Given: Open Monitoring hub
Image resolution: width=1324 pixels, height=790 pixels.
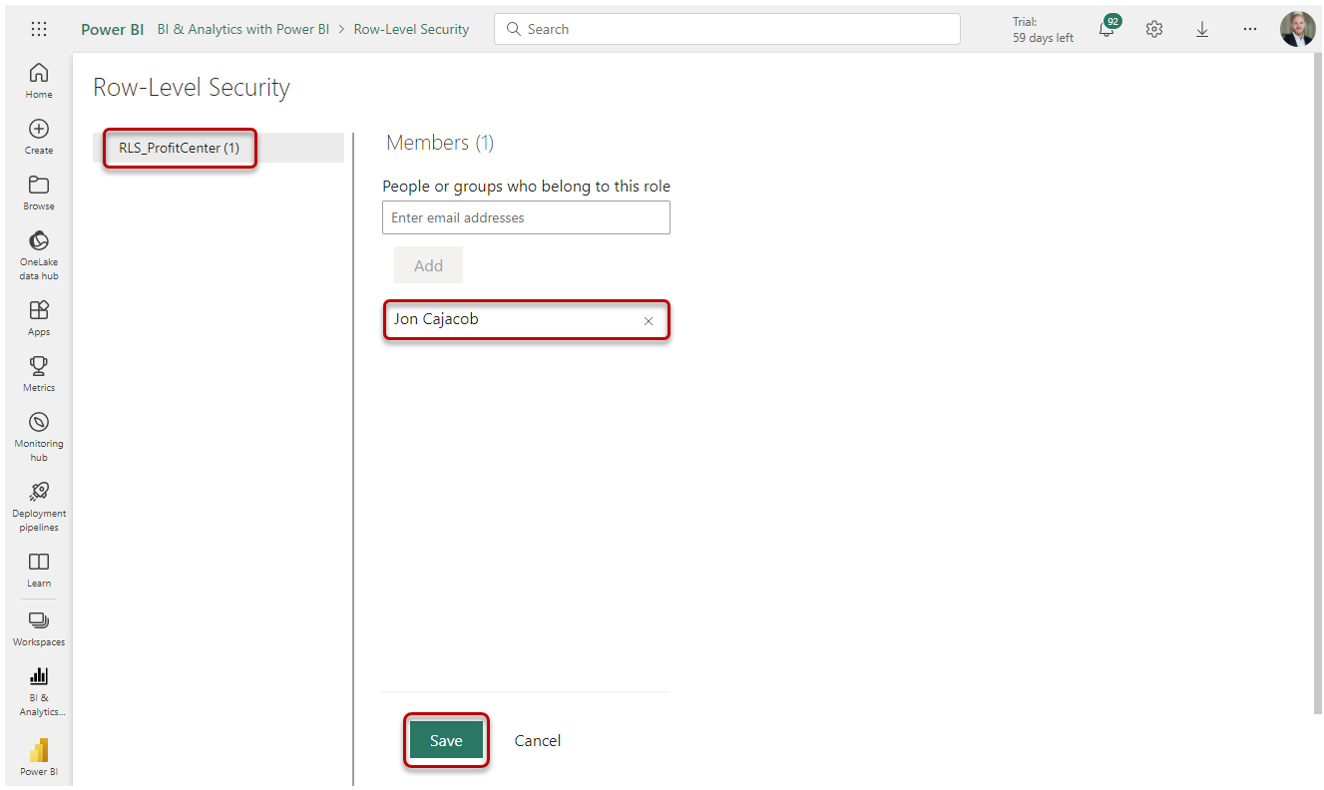Looking at the screenshot, I should pyautogui.click(x=39, y=437).
